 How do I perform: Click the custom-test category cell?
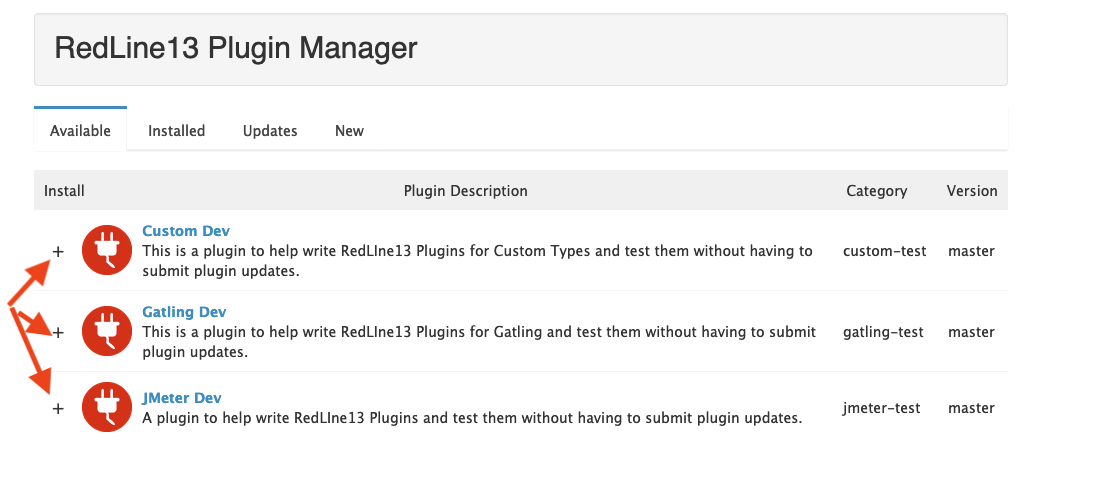coord(885,251)
